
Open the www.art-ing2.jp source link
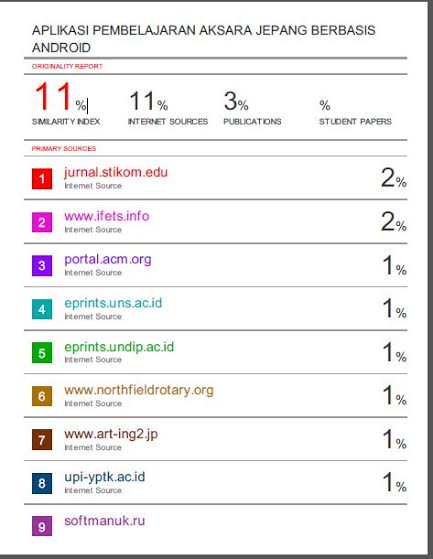tap(111, 434)
